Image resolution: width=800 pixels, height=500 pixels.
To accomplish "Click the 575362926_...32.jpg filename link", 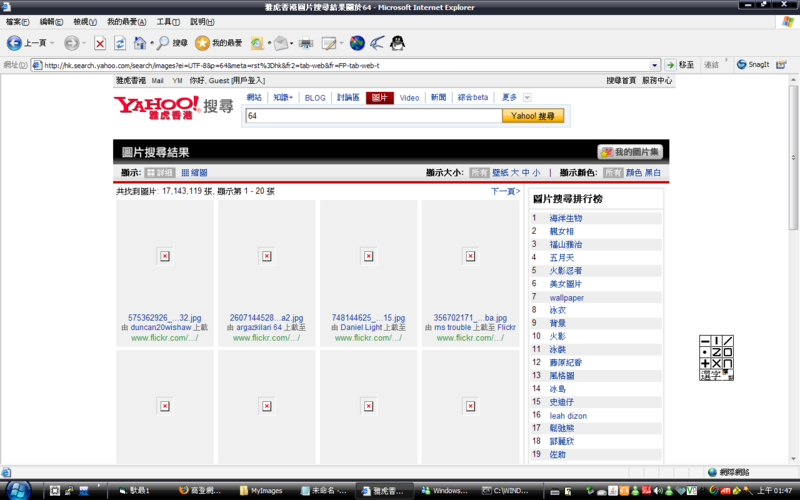I will (164, 318).
